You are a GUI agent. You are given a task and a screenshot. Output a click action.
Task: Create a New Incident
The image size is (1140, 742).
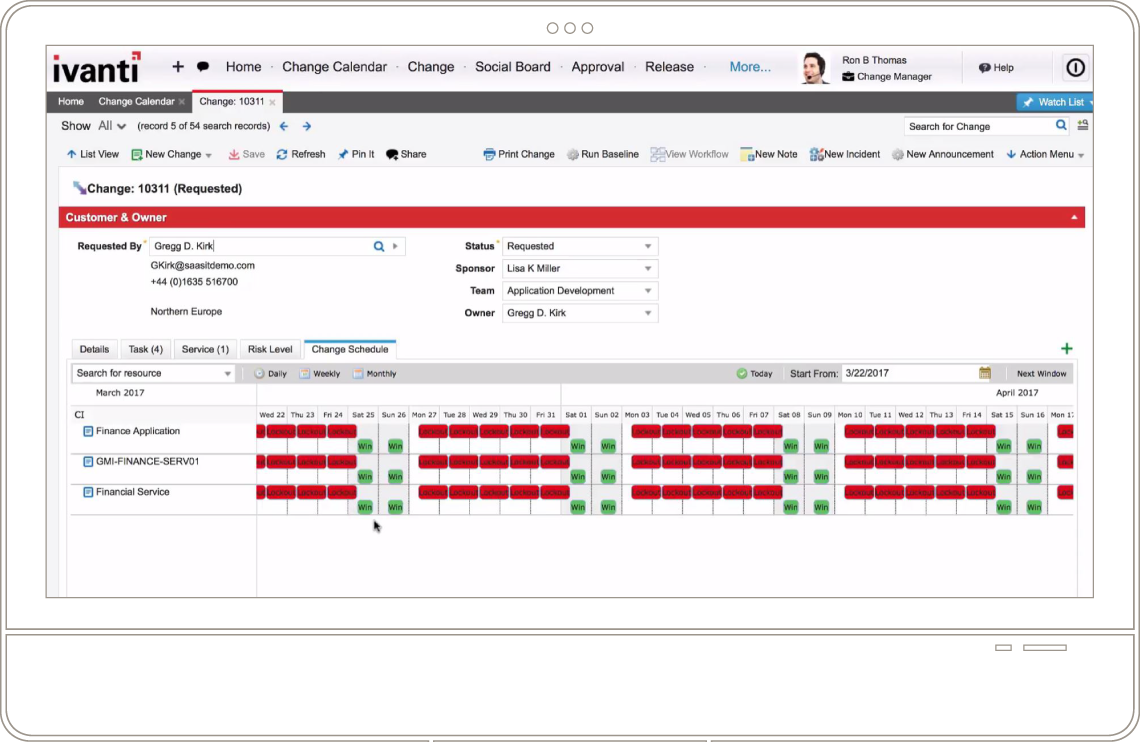pos(845,154)
